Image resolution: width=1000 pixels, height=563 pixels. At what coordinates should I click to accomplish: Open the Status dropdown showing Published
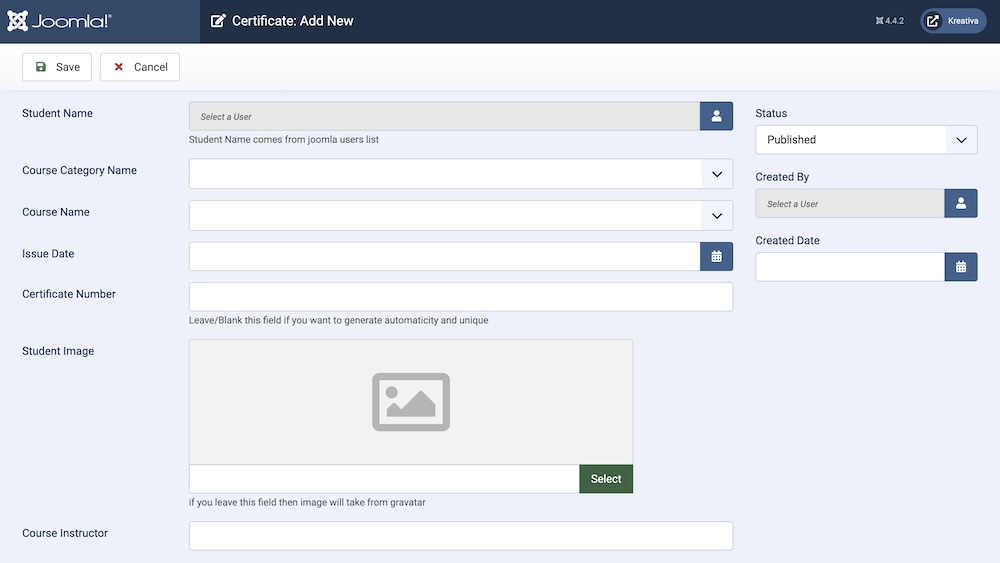(865, 140)
